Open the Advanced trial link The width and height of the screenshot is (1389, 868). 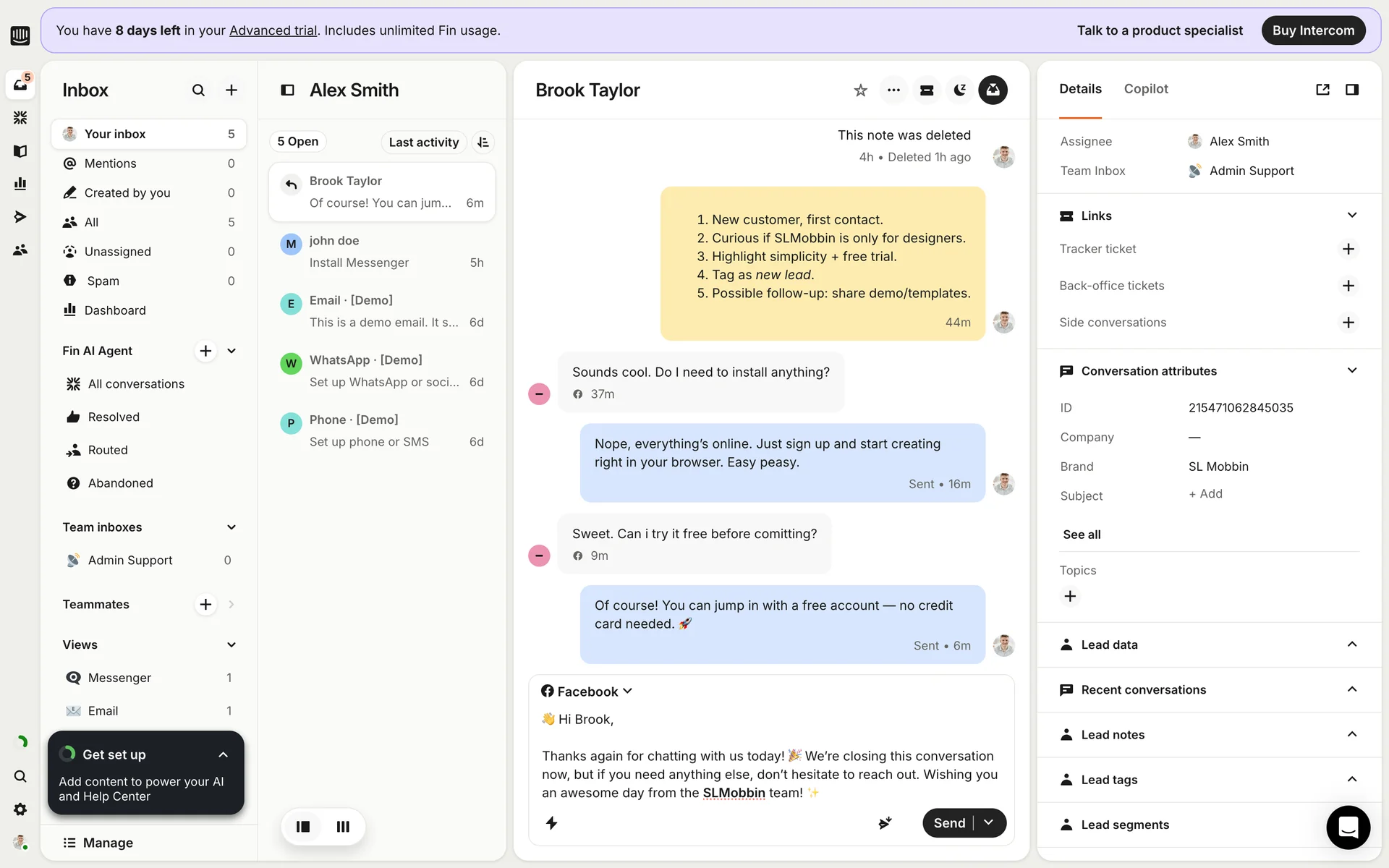273,30
